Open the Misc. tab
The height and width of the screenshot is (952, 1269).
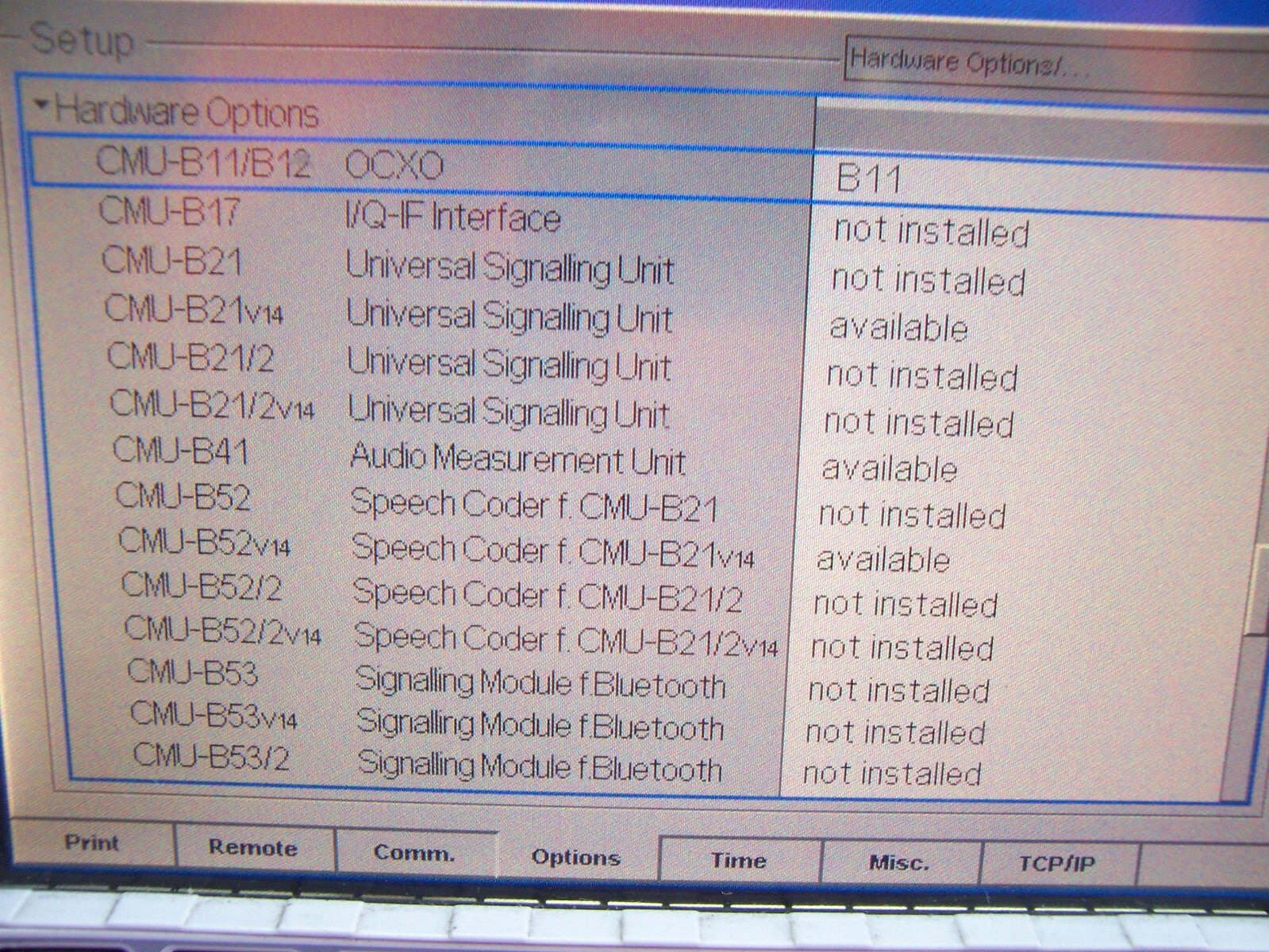[x=898, y=862]
